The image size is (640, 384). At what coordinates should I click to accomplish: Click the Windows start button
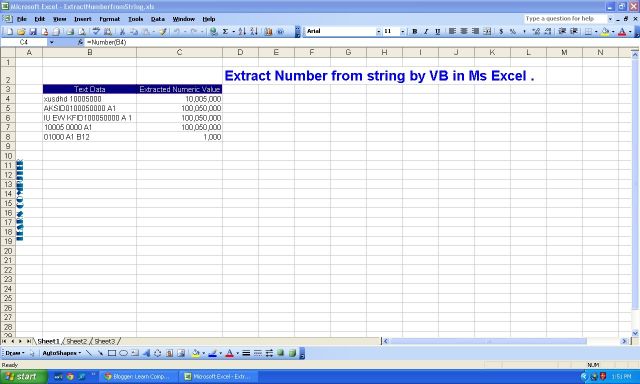tap(23, 377)
